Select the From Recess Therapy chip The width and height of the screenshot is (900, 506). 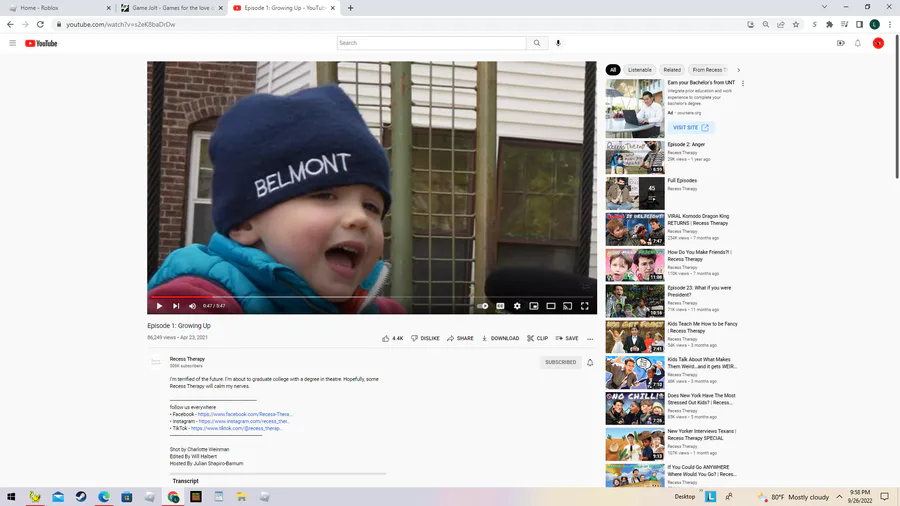[709, 70]
